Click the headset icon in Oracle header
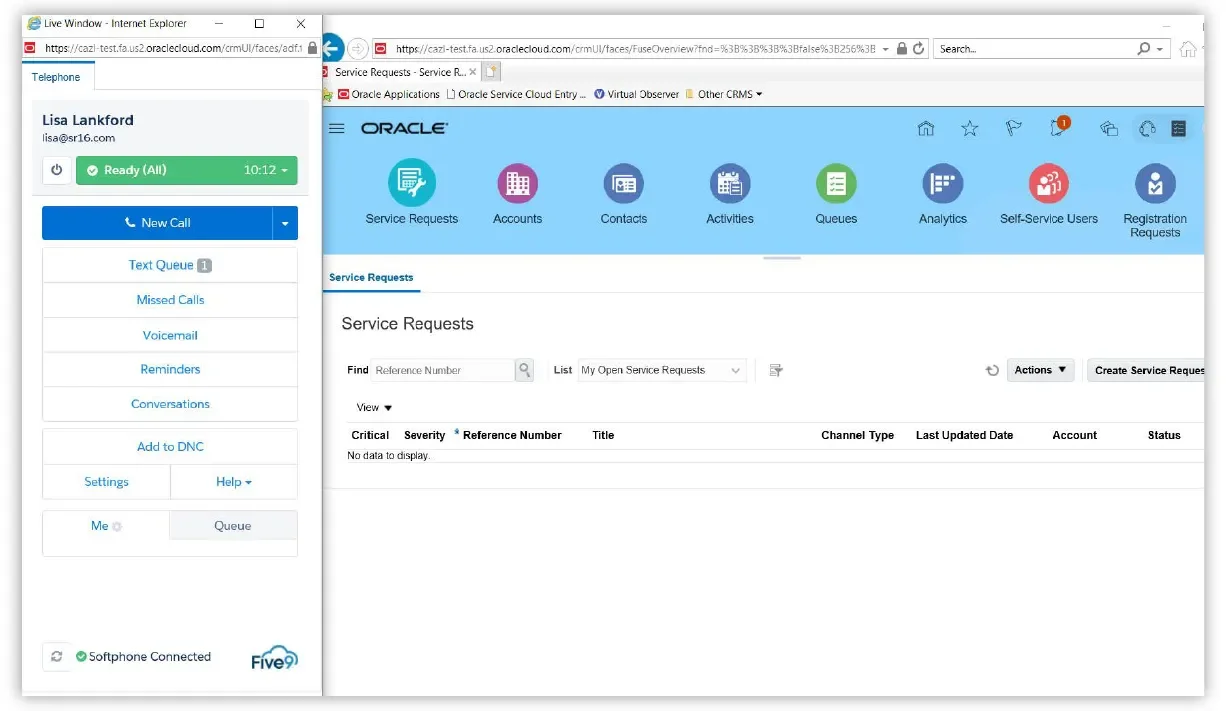Image resolution: width=1226 pixels, height=711 pixels. click(1147, 128)
